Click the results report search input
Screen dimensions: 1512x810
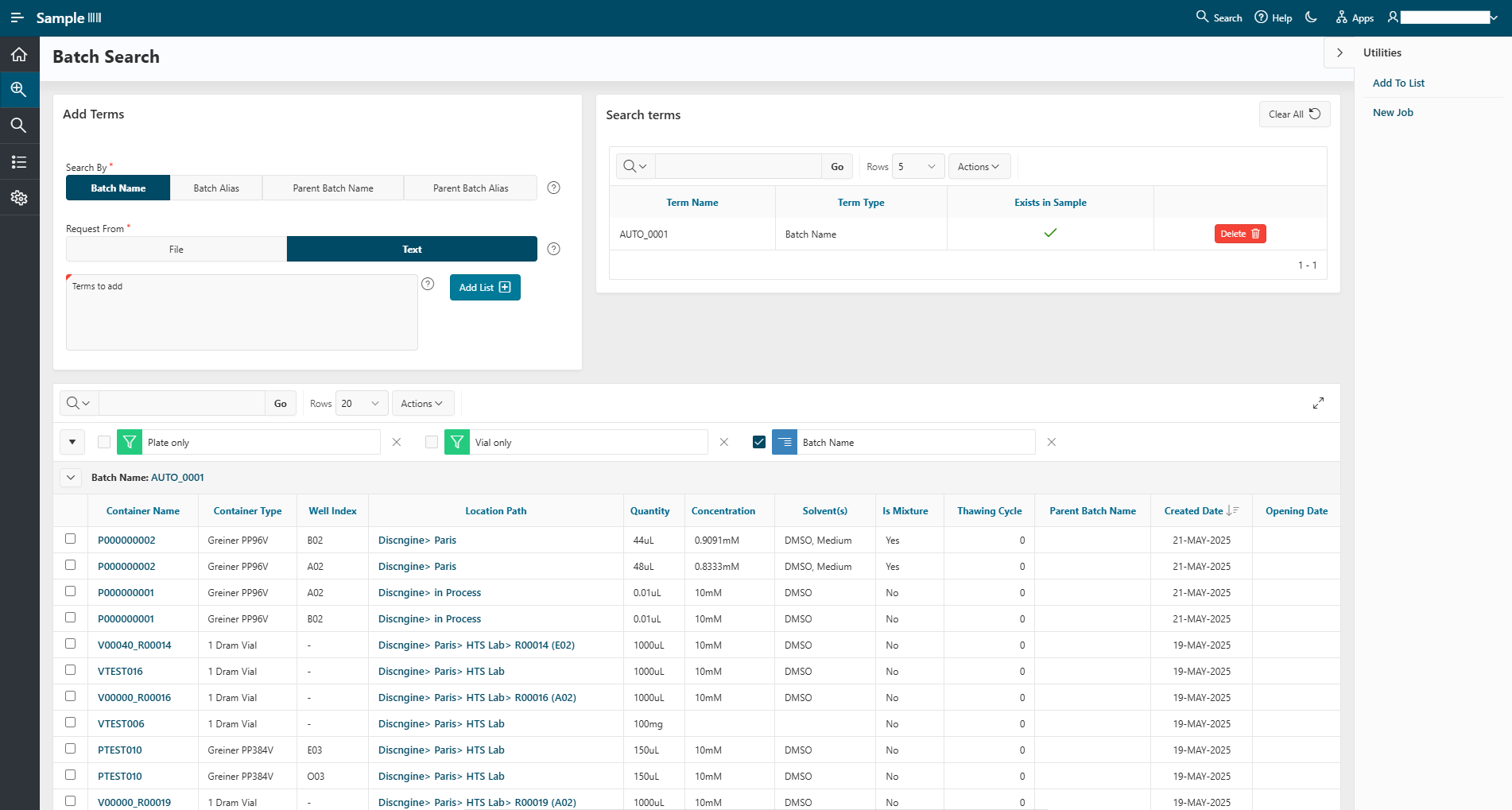coord(182,403)
